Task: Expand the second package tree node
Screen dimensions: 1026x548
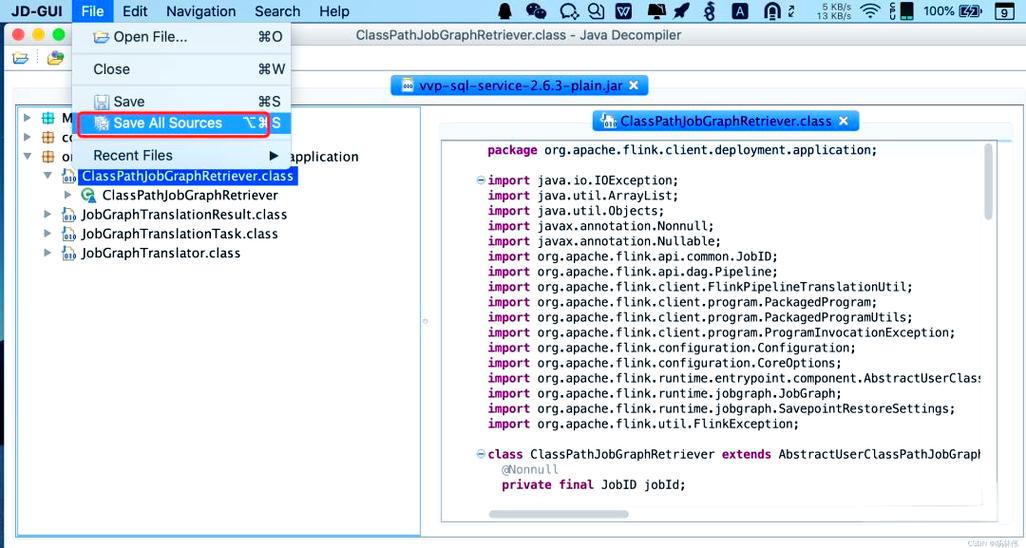Action: (27, 137)
